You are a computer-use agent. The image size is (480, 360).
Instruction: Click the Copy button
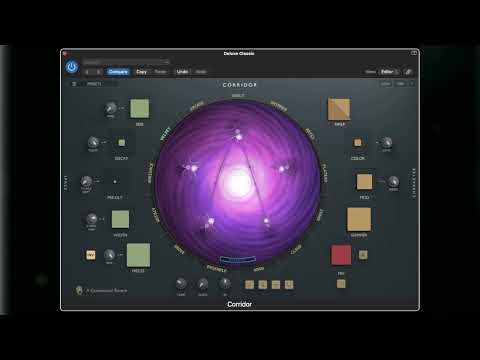coord(141,72)
